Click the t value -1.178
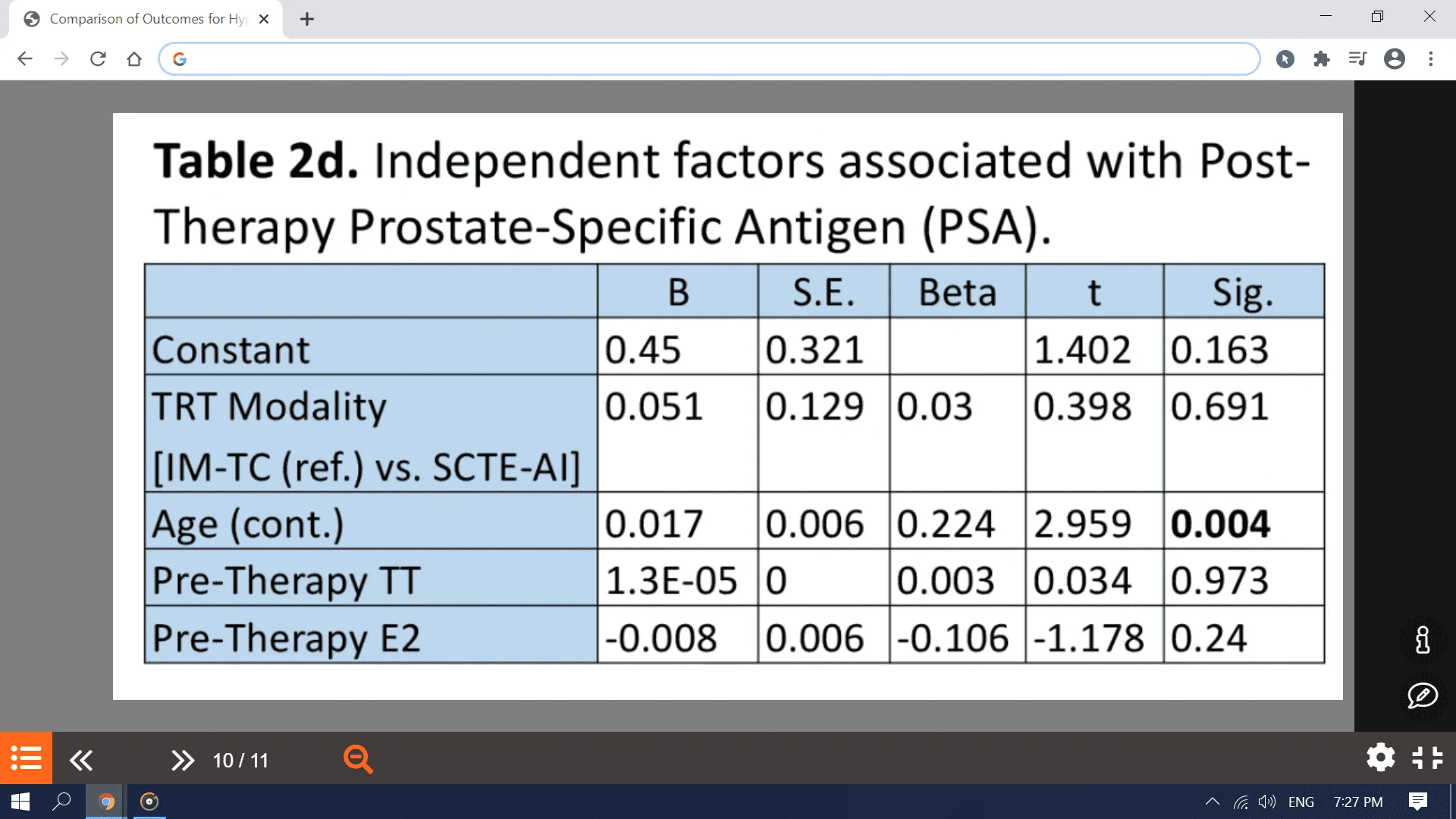The image size is (1456, 819). pyautogui.click(x=1089, y=638)
